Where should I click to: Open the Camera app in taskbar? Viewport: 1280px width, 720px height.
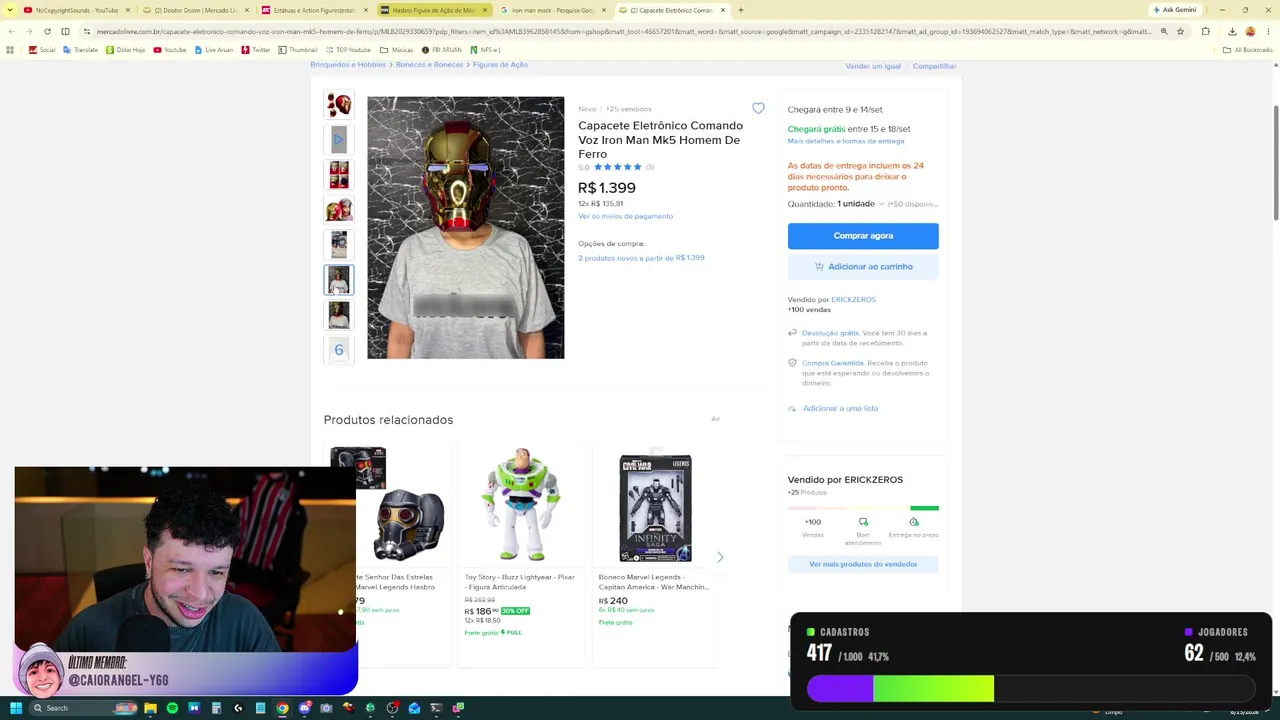coord(326,708)
